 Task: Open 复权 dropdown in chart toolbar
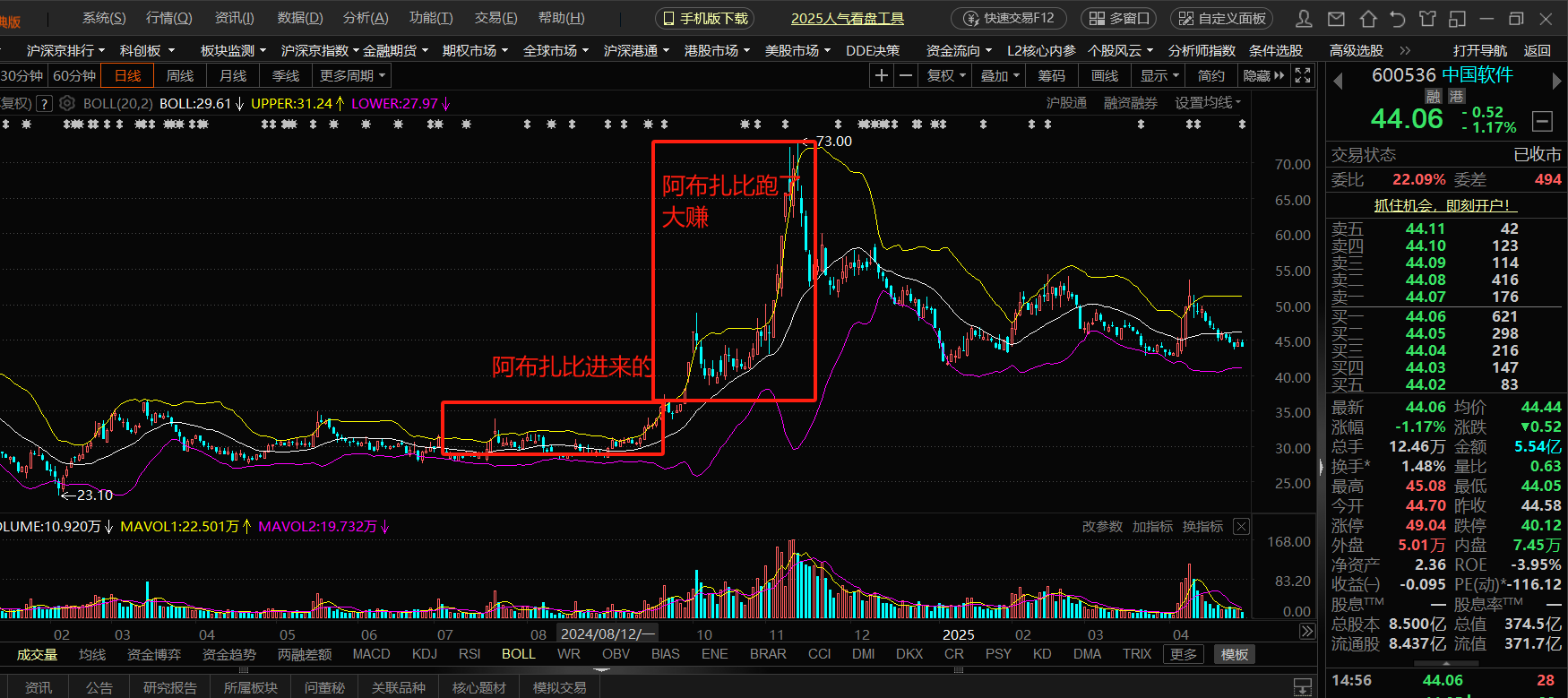point(946,75)
